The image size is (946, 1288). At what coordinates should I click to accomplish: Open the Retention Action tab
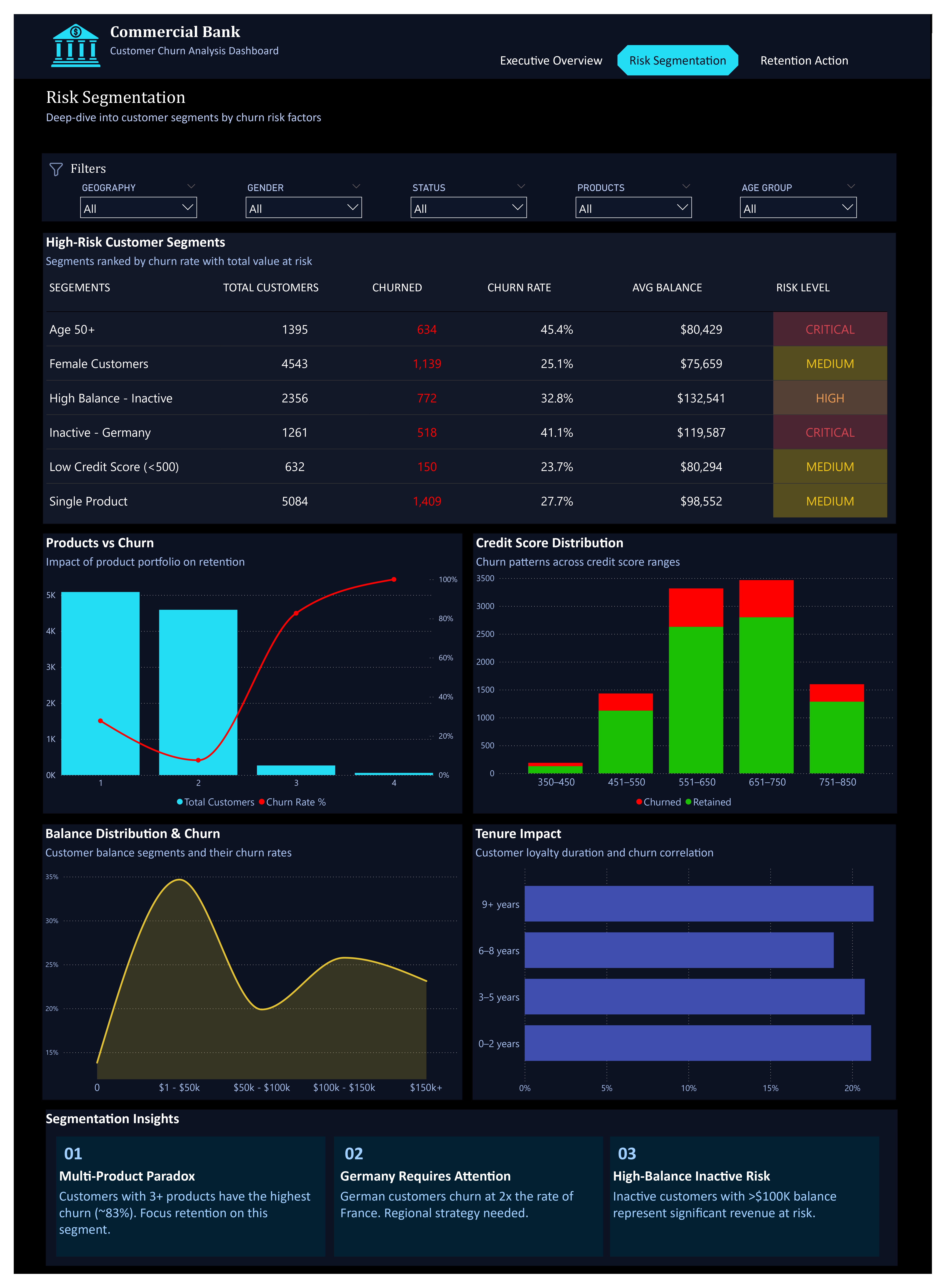[804, 60]
